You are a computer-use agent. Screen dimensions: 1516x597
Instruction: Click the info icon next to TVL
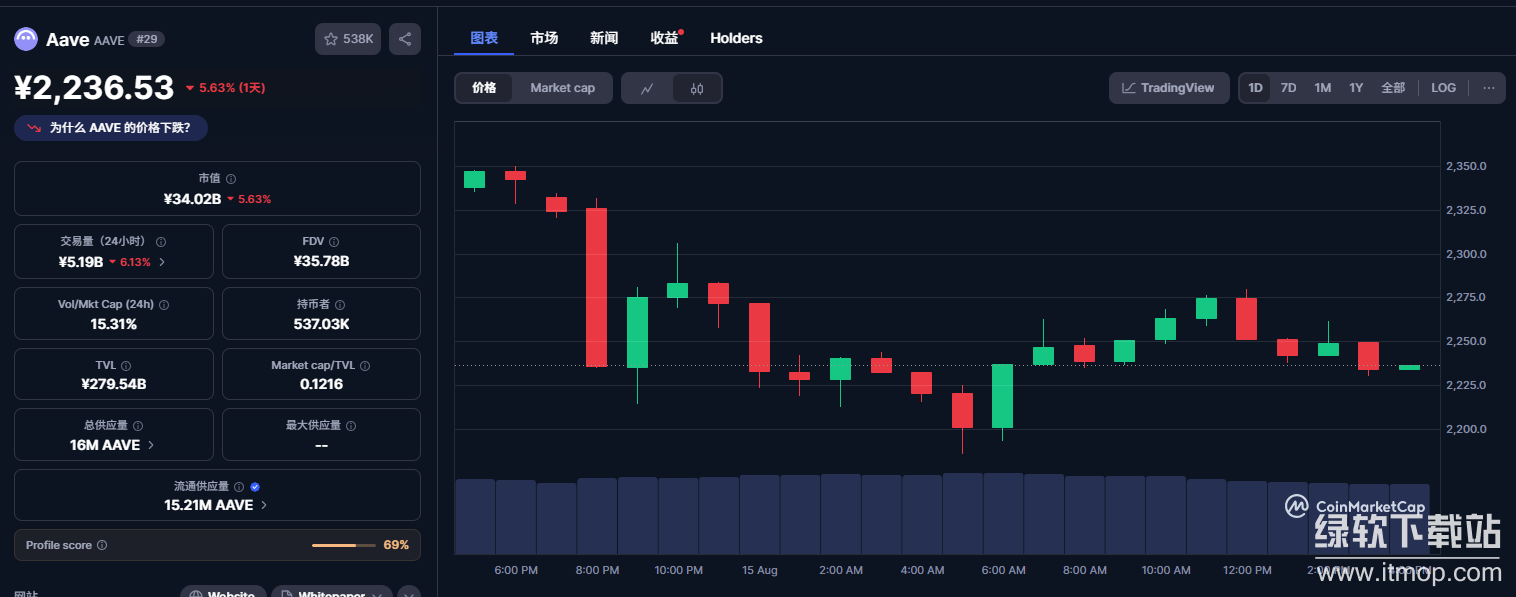pyautogui.click(x=126, y=366)
